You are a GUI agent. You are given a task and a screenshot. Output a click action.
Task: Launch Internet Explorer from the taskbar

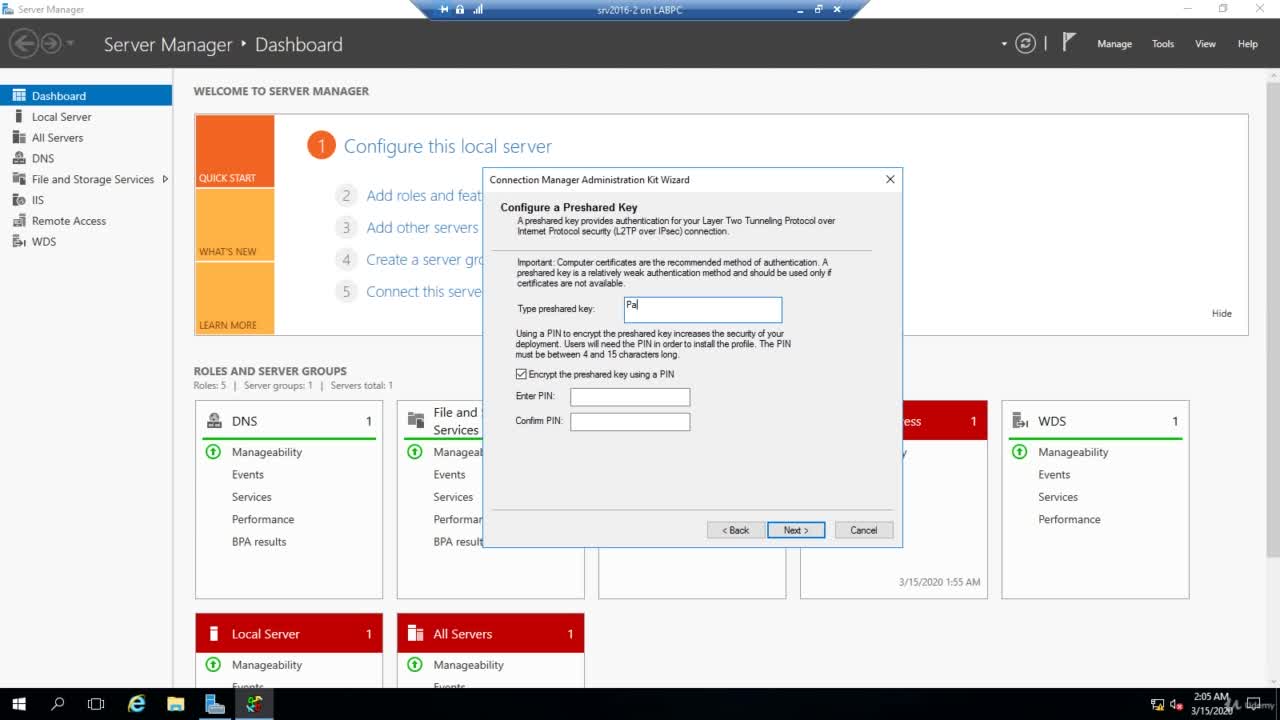(137, 704)
